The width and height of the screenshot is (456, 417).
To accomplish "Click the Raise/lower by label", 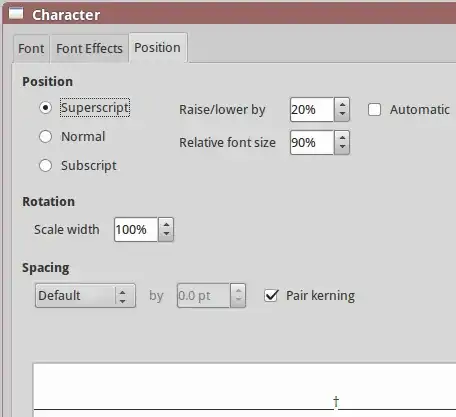I will 222,110.
